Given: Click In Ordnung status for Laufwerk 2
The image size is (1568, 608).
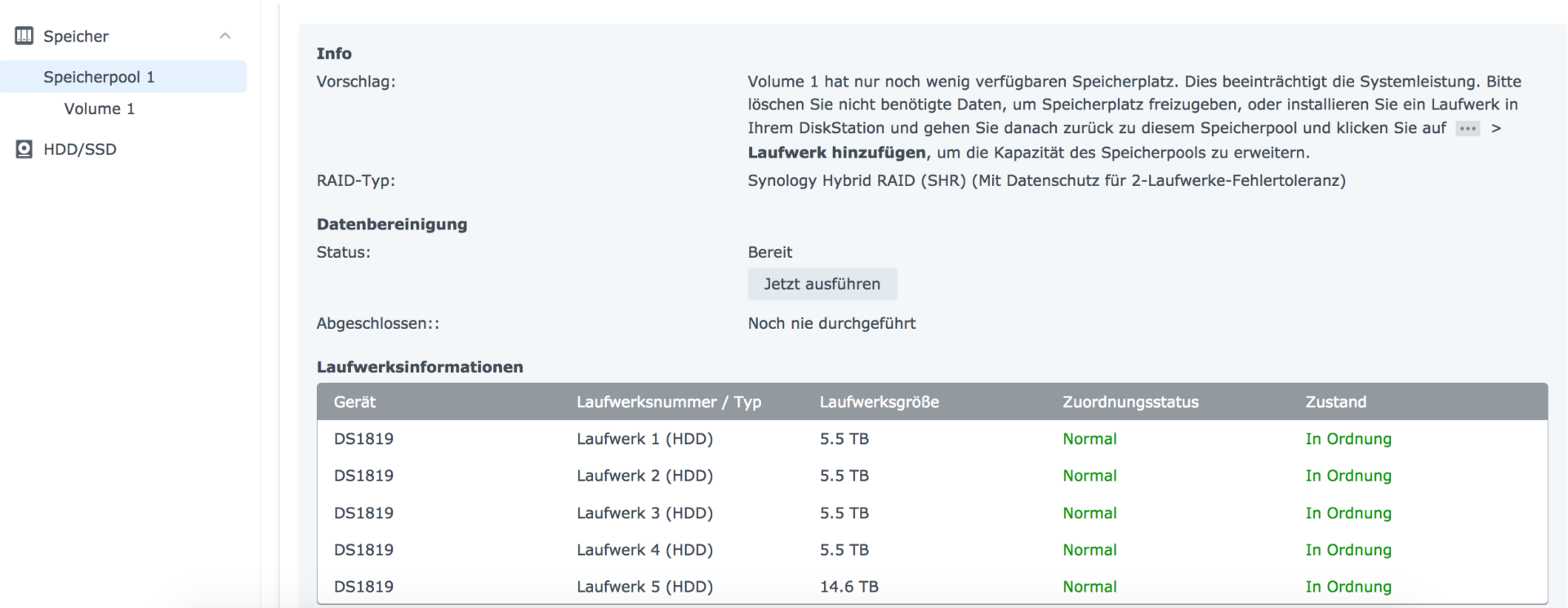Looking at the screenshot, I should click(x=1348, y=476).
